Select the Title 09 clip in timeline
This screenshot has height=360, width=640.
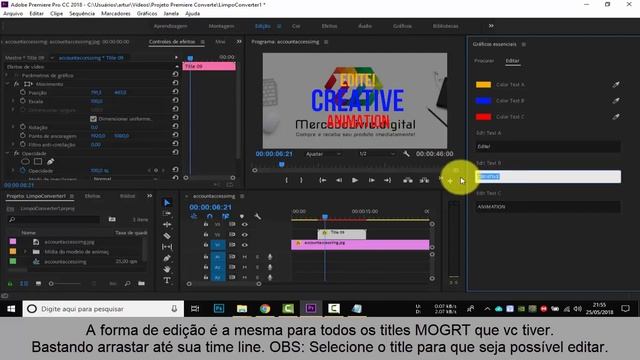(342, 234)
